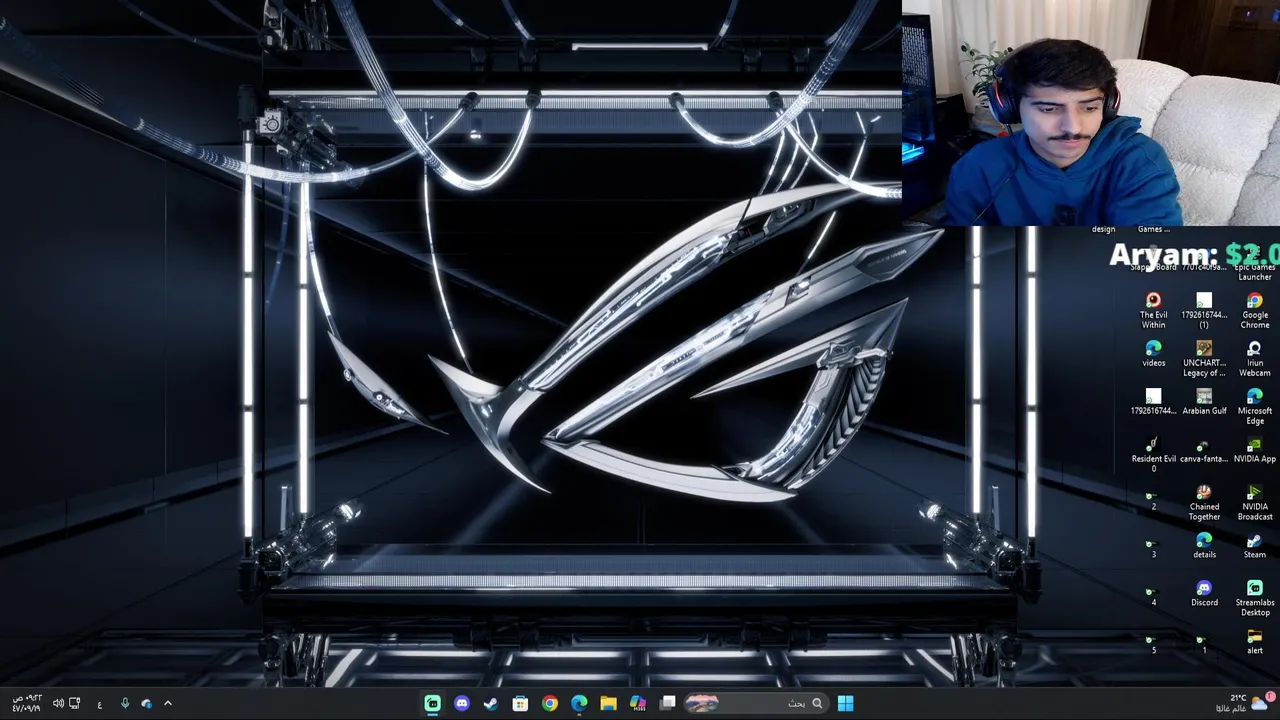Click the taskbar search box
This screenshot has width=1280, height=720.
pos(756,704)
